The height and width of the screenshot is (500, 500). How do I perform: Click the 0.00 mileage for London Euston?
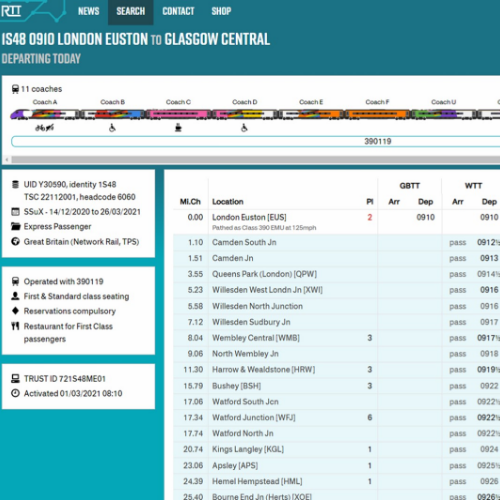[195, 217]
